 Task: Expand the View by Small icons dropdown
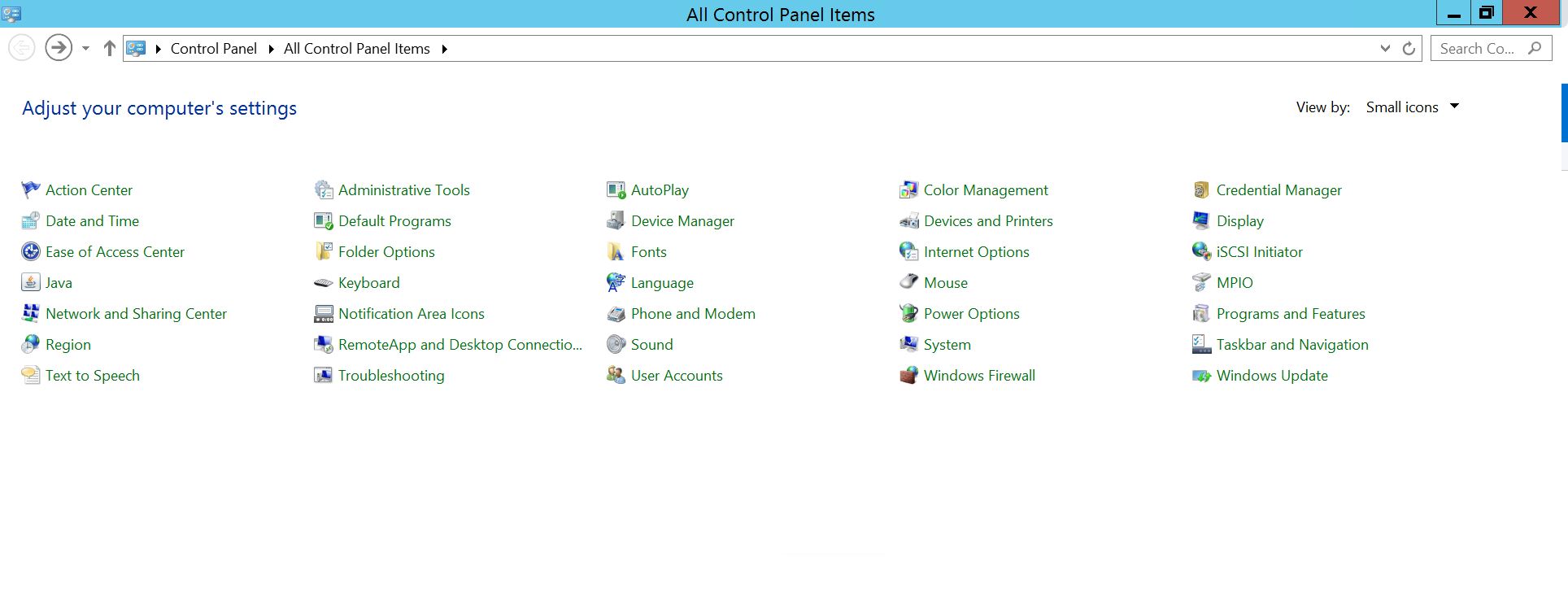pyautogui.click(x=1413, y=107)
